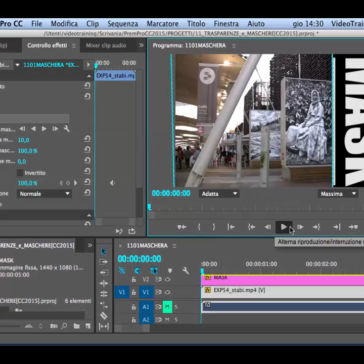Open the Modifica menu
This screenshot has width=364, height=364.
pos(64,24)
